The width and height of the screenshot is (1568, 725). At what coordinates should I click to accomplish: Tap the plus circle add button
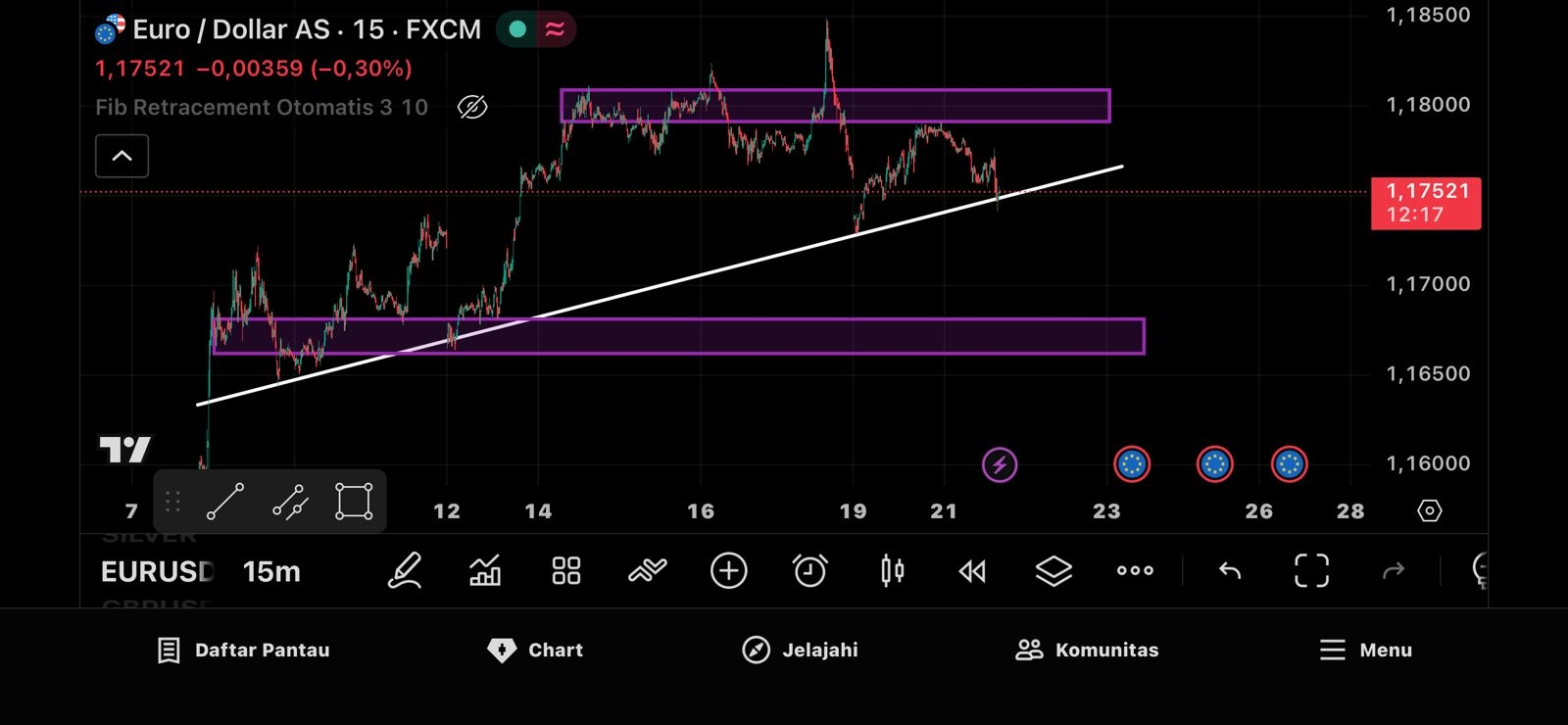[x=728, y=570]
